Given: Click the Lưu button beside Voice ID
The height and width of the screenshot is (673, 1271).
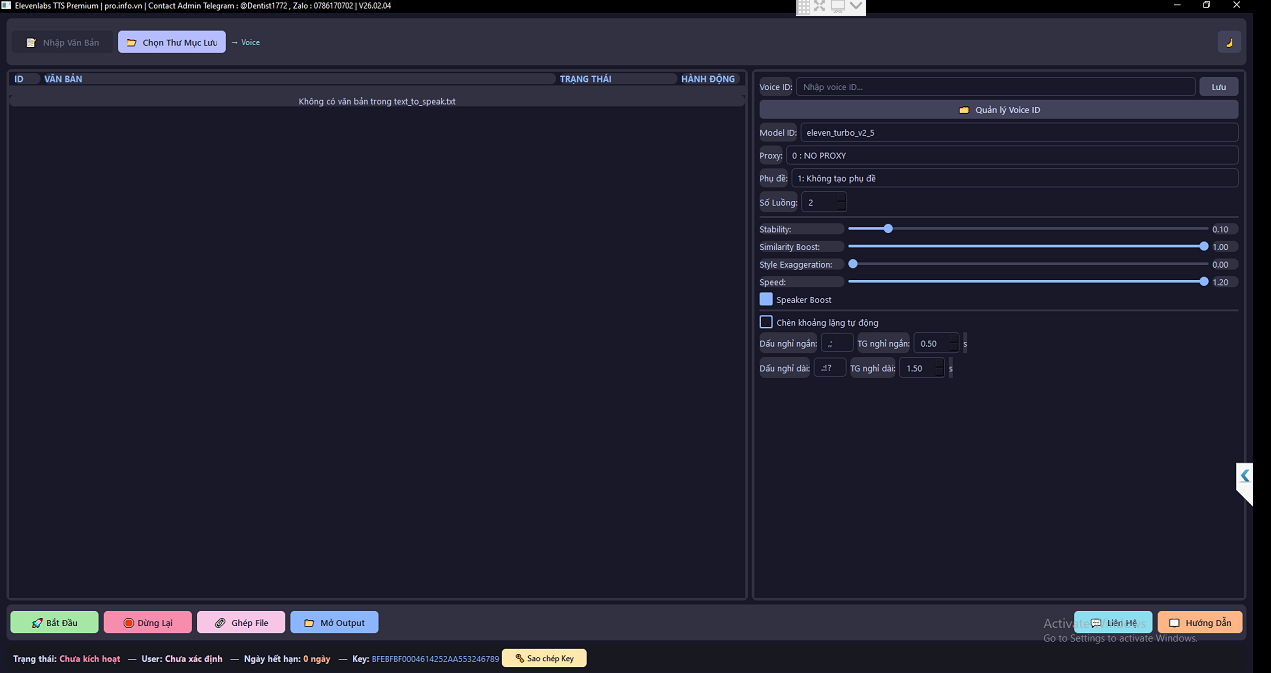Looking at the screenshot, I should (x=1218, y=87).
